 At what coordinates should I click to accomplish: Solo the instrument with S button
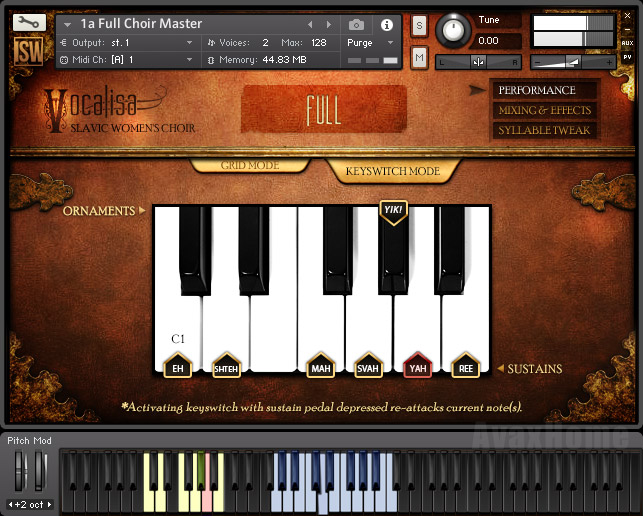(419, 26)
